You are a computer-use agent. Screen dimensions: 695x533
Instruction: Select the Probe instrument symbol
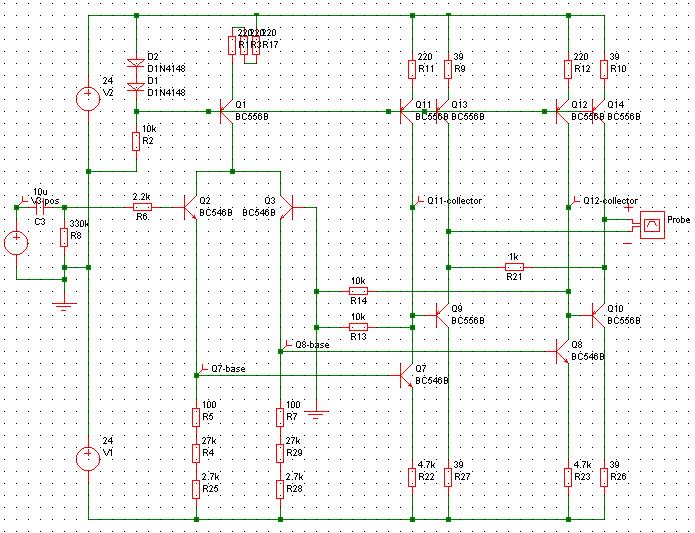pyautogui.click(x=652, y=225)
